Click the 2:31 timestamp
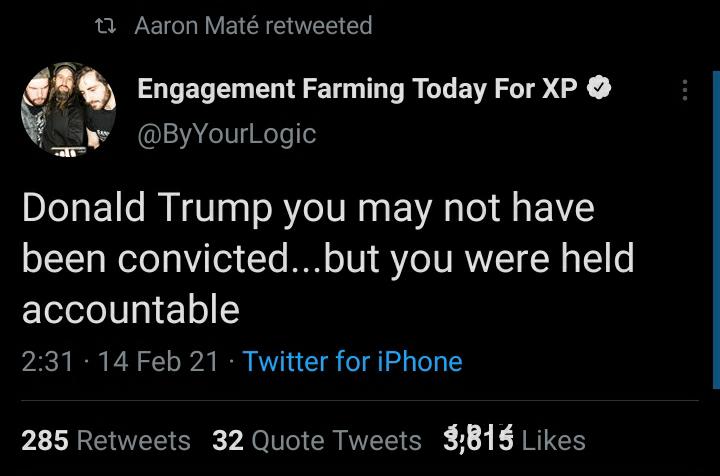Screen dimensions: 720x476 pos(47,361)
